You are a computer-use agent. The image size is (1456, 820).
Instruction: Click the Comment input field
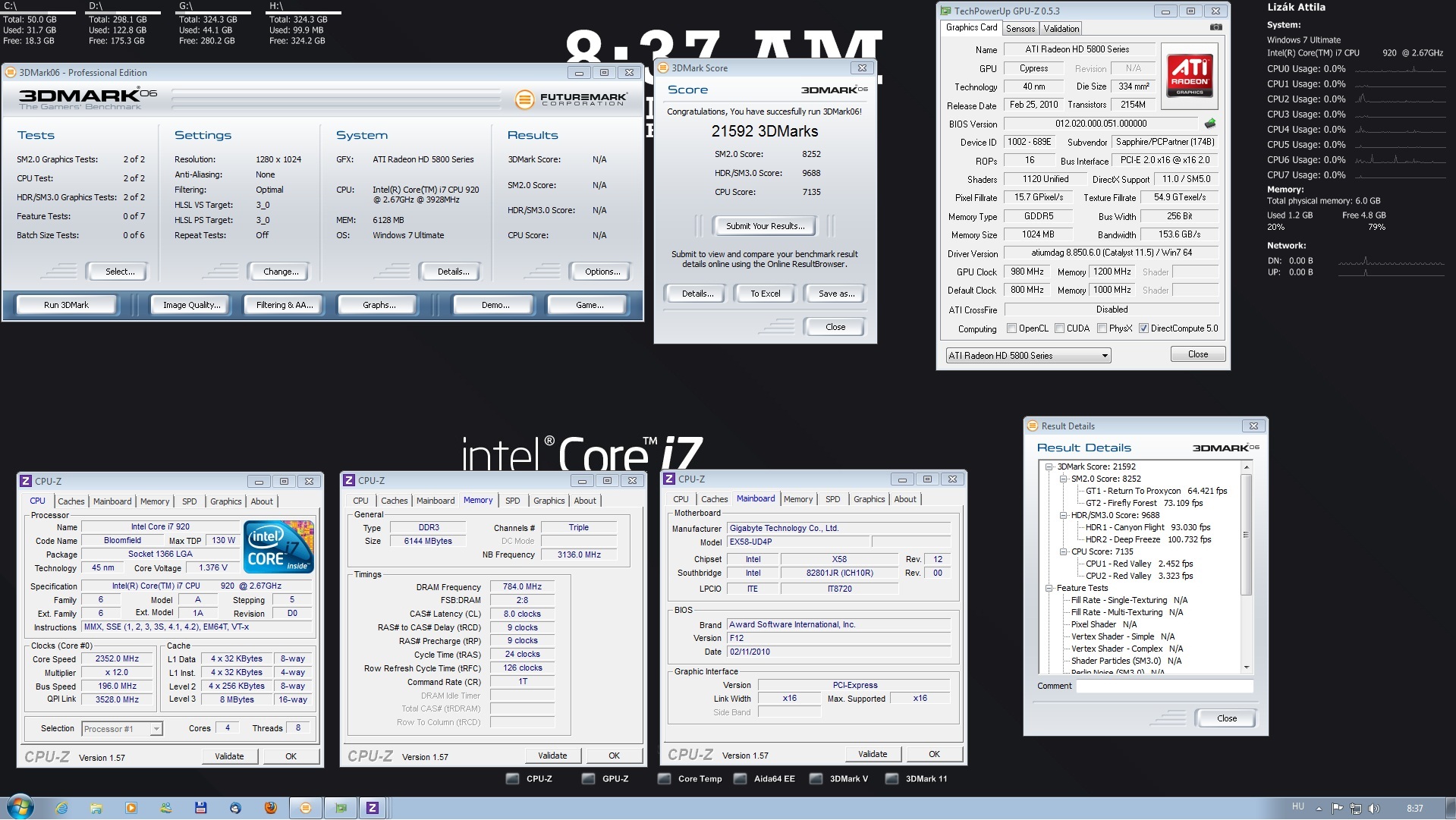1164,686
